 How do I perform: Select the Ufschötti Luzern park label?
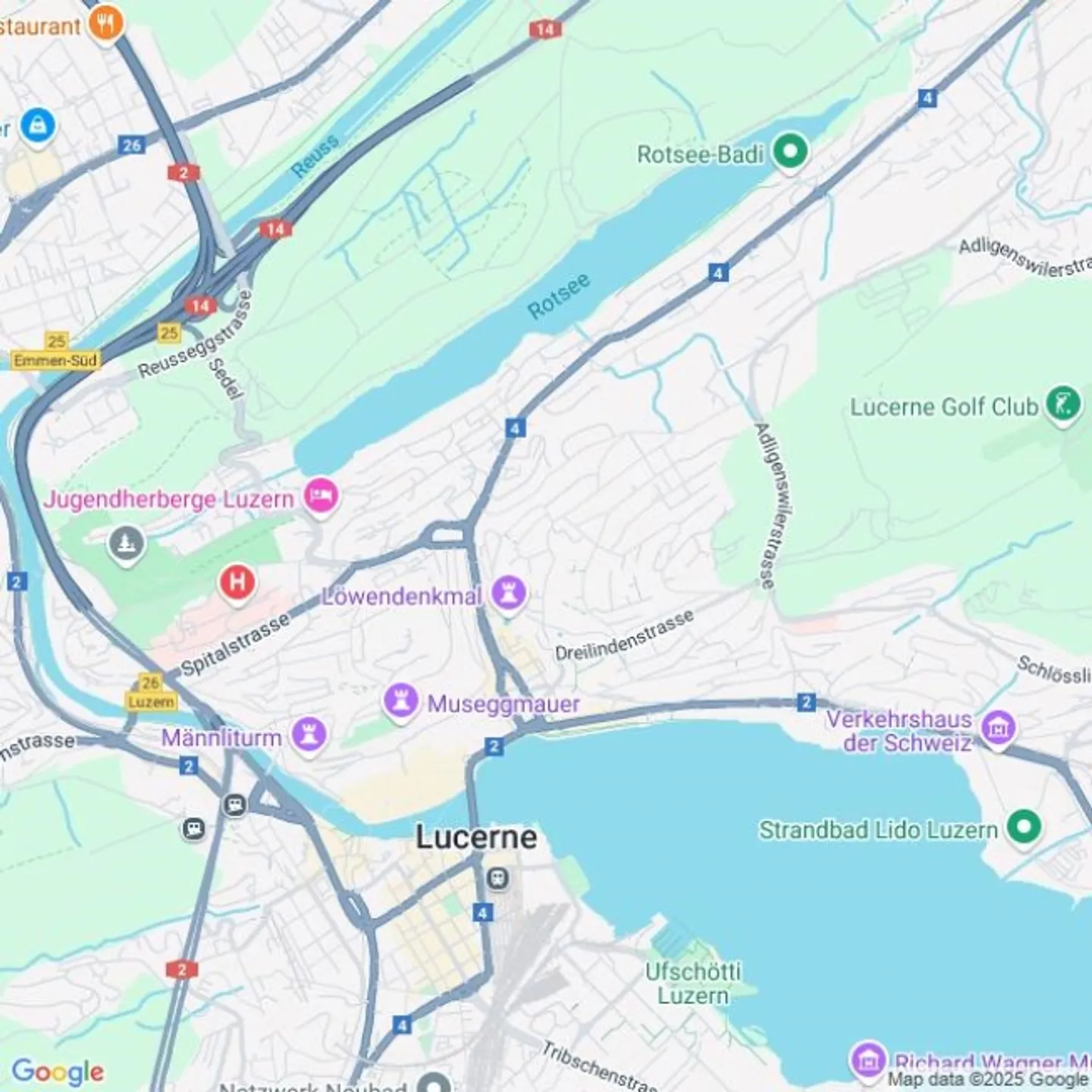click(693, 983)
